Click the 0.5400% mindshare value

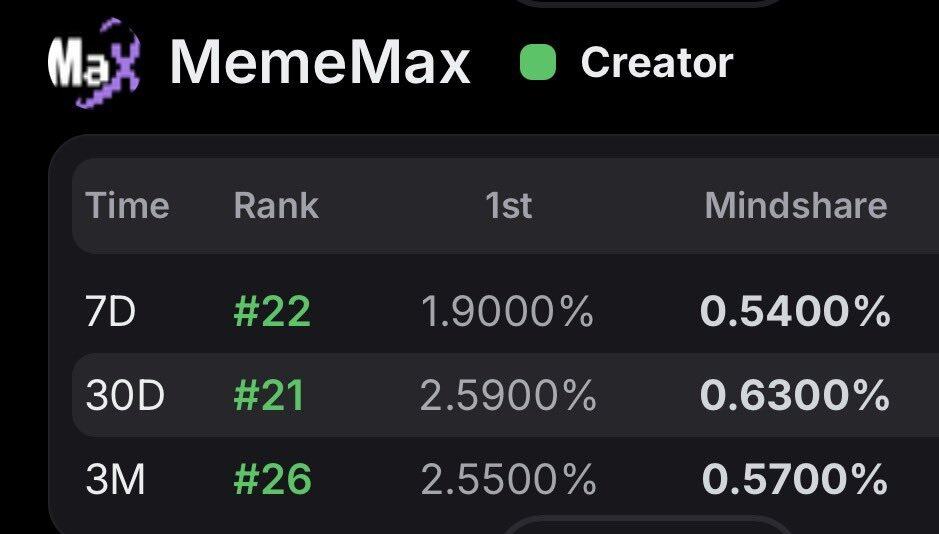[795, 313]
